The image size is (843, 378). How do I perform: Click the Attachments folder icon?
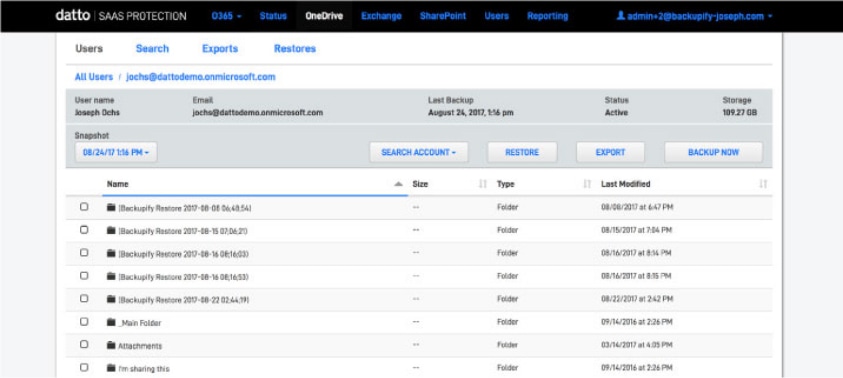point(111,345)
